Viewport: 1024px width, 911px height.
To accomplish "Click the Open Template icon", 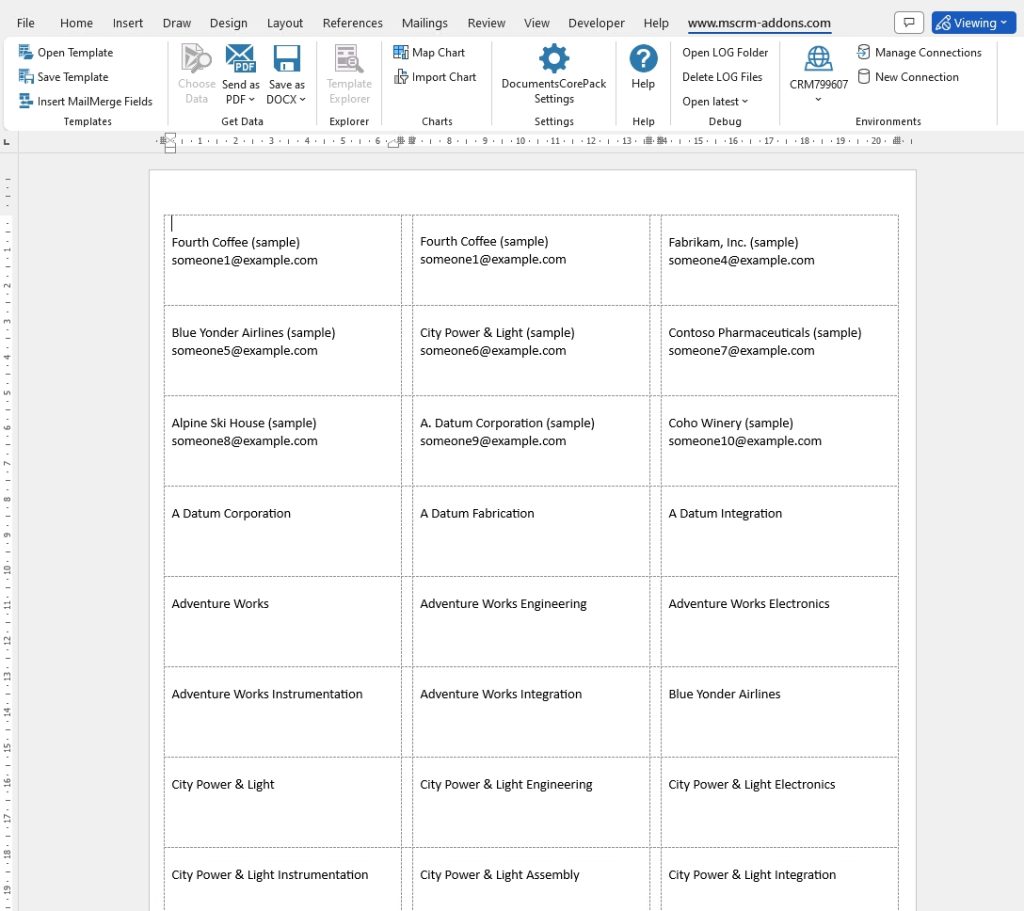I will tap(25, 52).
